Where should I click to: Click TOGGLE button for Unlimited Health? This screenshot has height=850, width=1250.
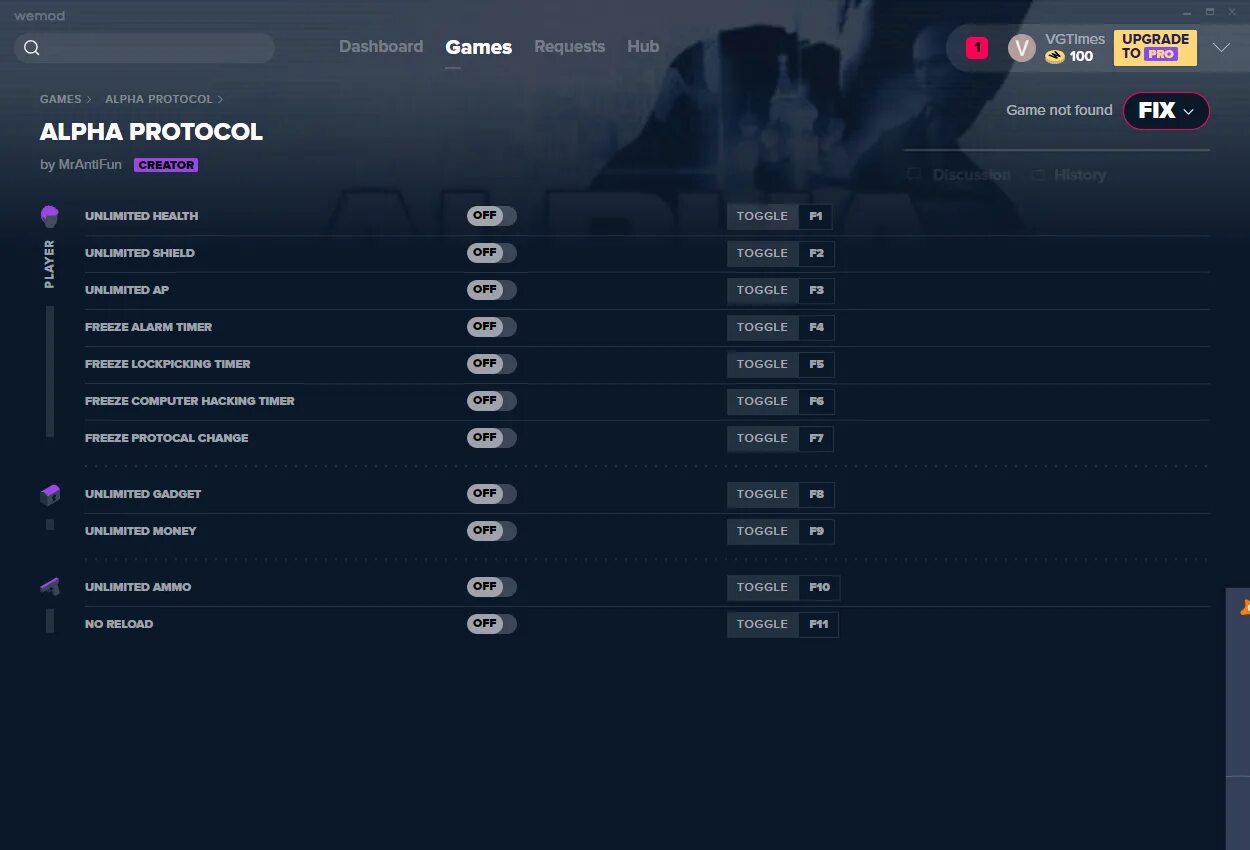pyautogui.click(x=763, y=216)
